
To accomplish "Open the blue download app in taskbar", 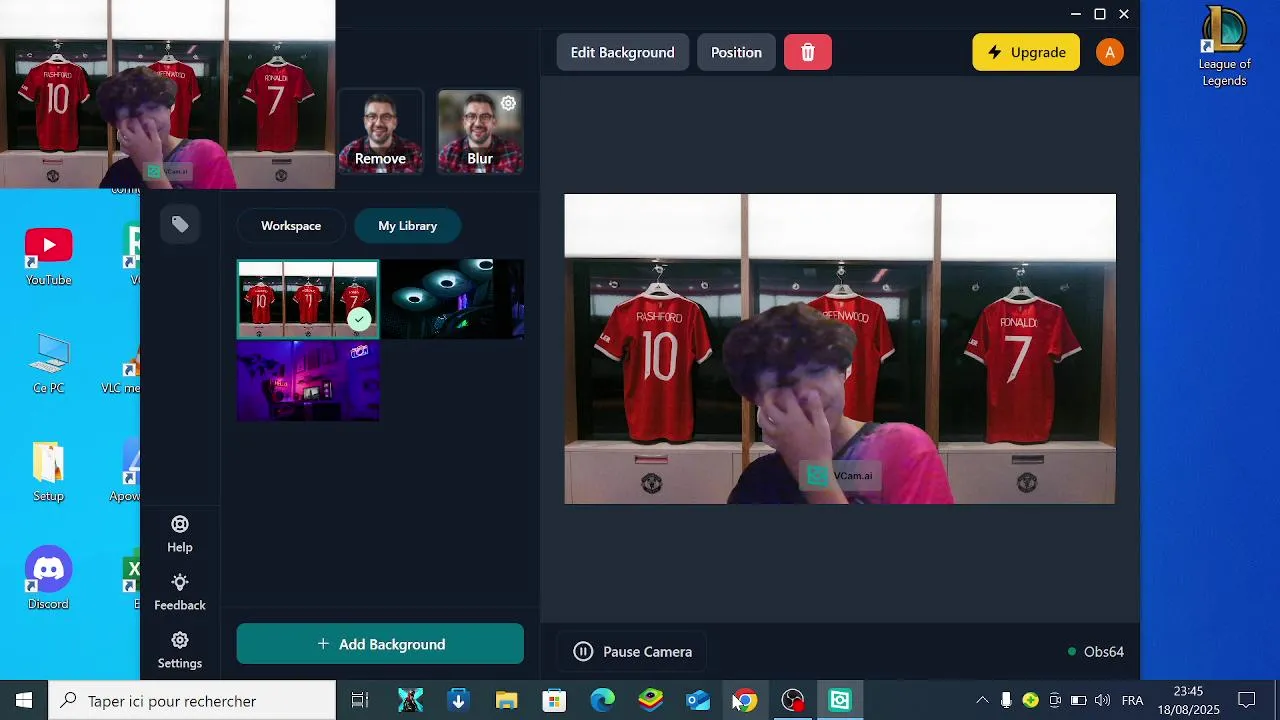I will point(458,701).
